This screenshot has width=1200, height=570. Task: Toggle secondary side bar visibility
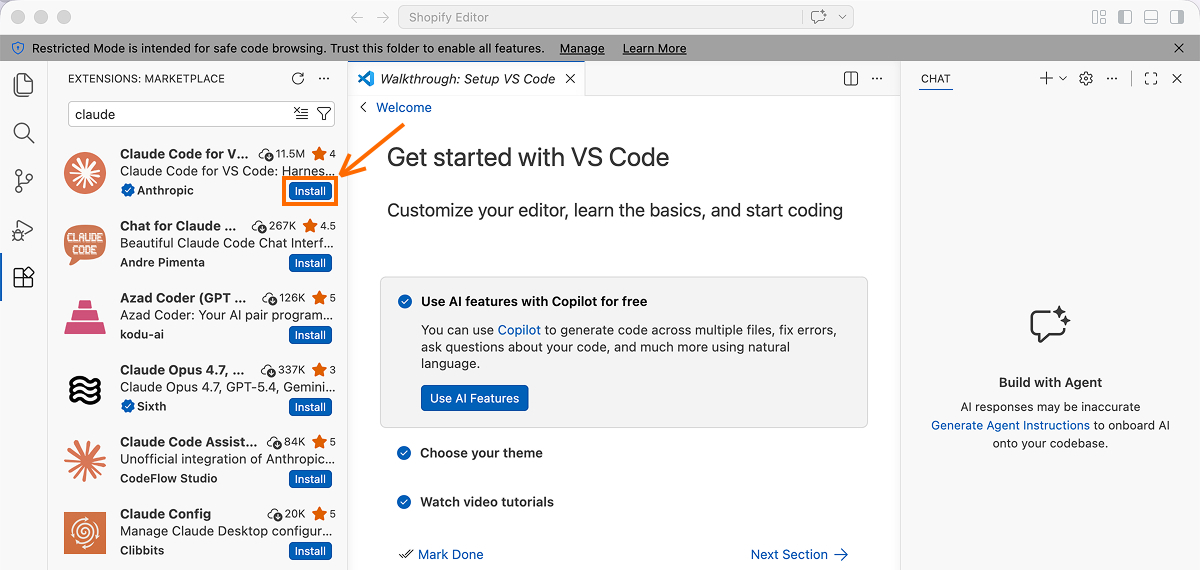[1177, 17]
